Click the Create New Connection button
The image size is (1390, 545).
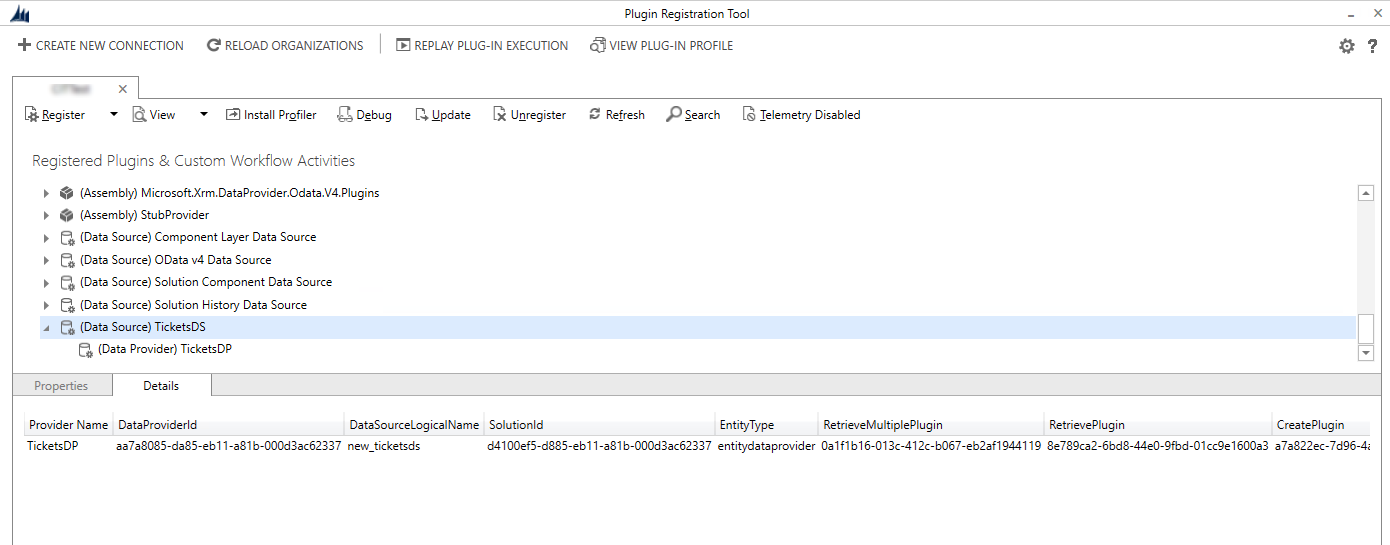point(101,45)
